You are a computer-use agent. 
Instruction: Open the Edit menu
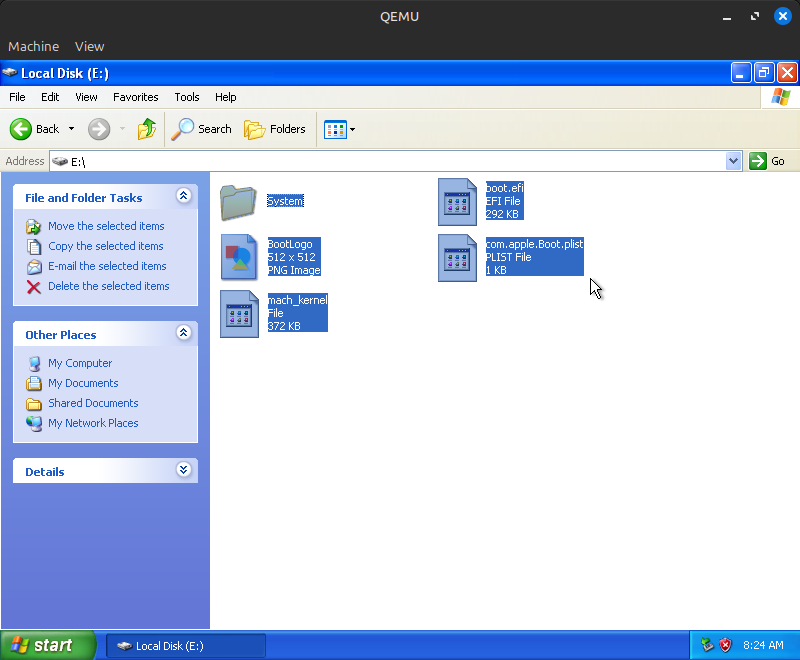(50, 97)
